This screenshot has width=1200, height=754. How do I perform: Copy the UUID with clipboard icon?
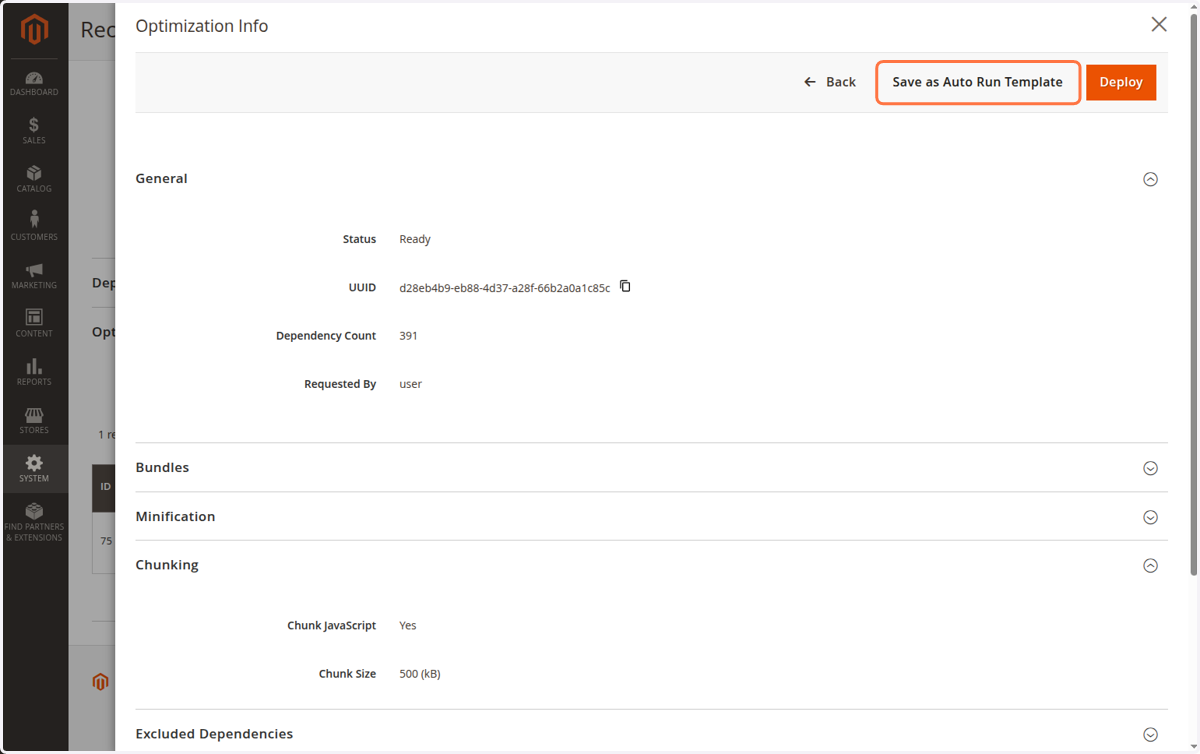click(x=625, y=287)
